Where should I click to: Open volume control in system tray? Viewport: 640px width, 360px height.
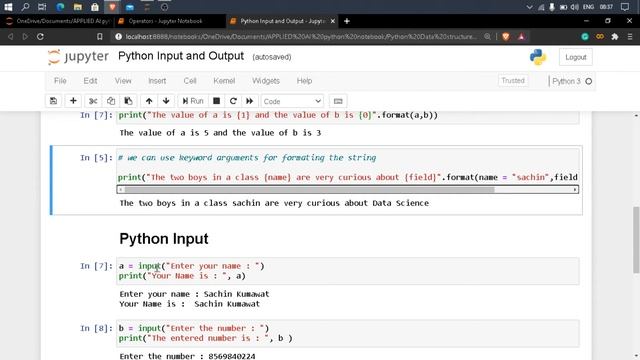point(575,7)
